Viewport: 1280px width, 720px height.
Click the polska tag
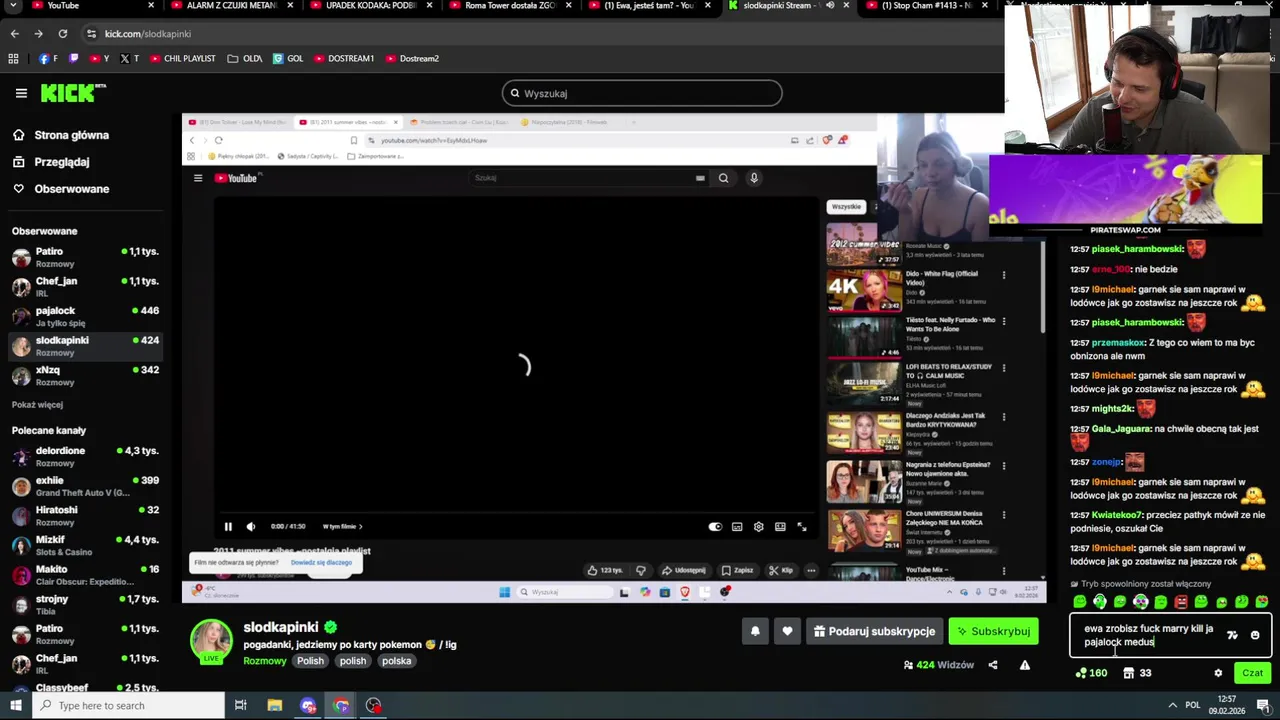pyautogui.click(x=396, y=661)
